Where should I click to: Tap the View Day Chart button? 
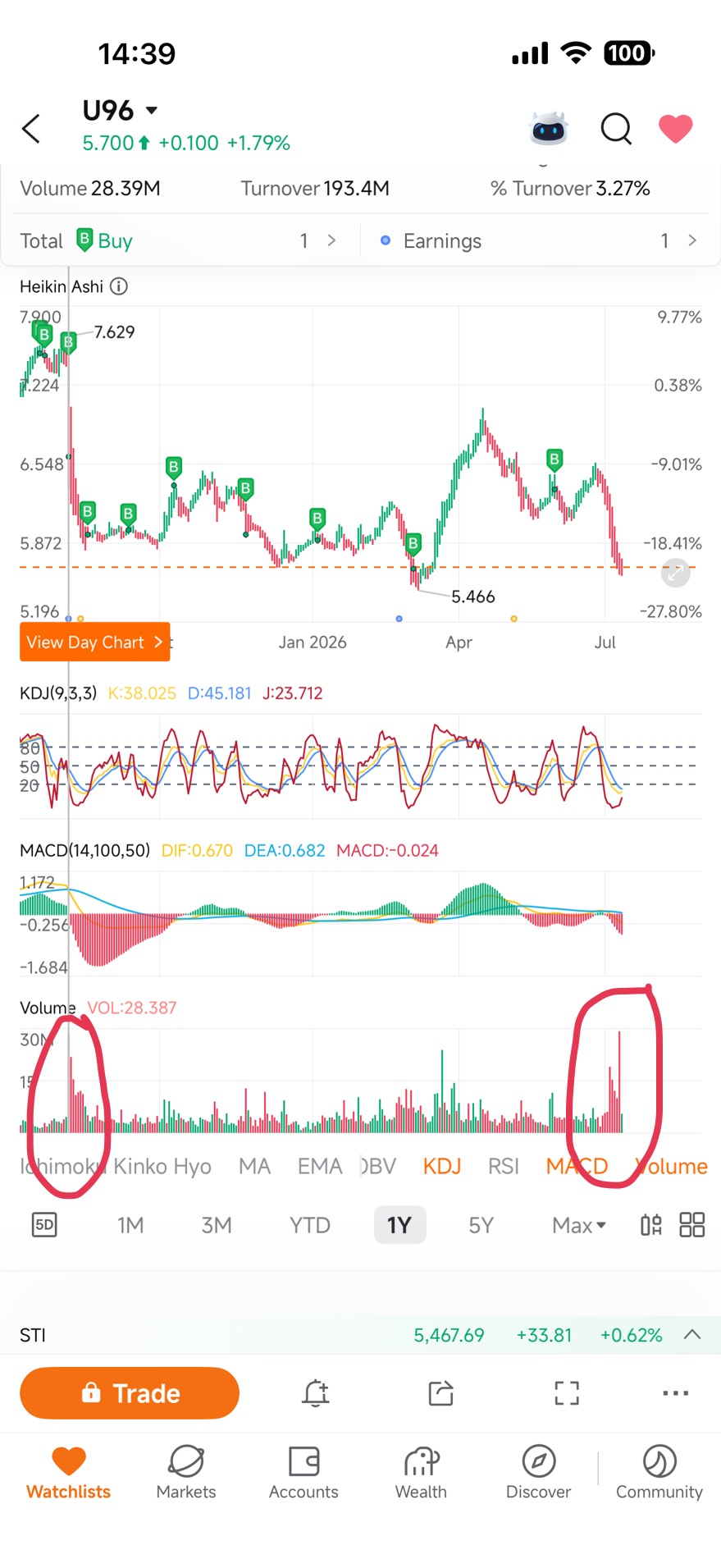click(x=95, y=642)
